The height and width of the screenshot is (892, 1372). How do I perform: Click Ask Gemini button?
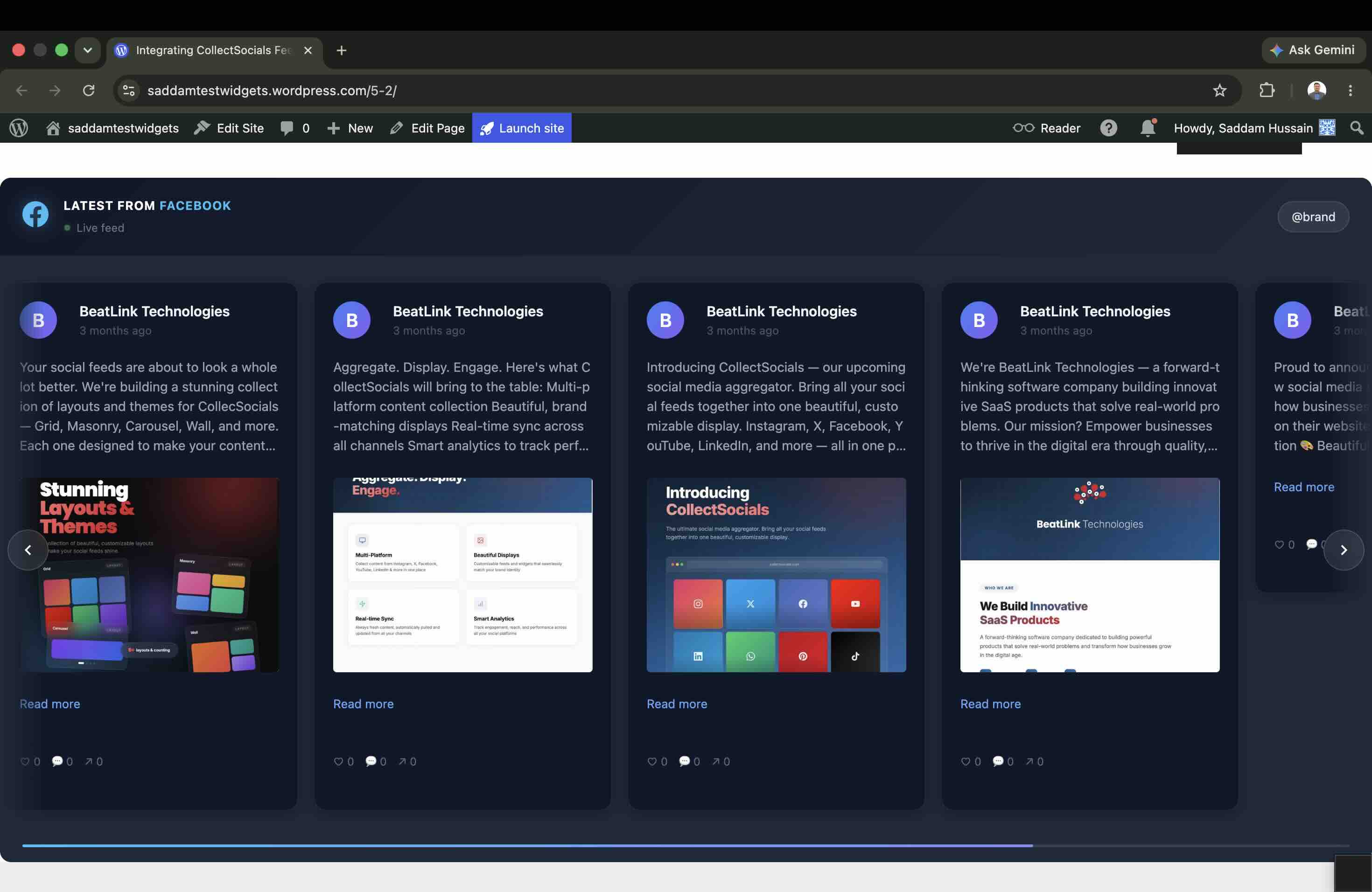(1313, 50)
